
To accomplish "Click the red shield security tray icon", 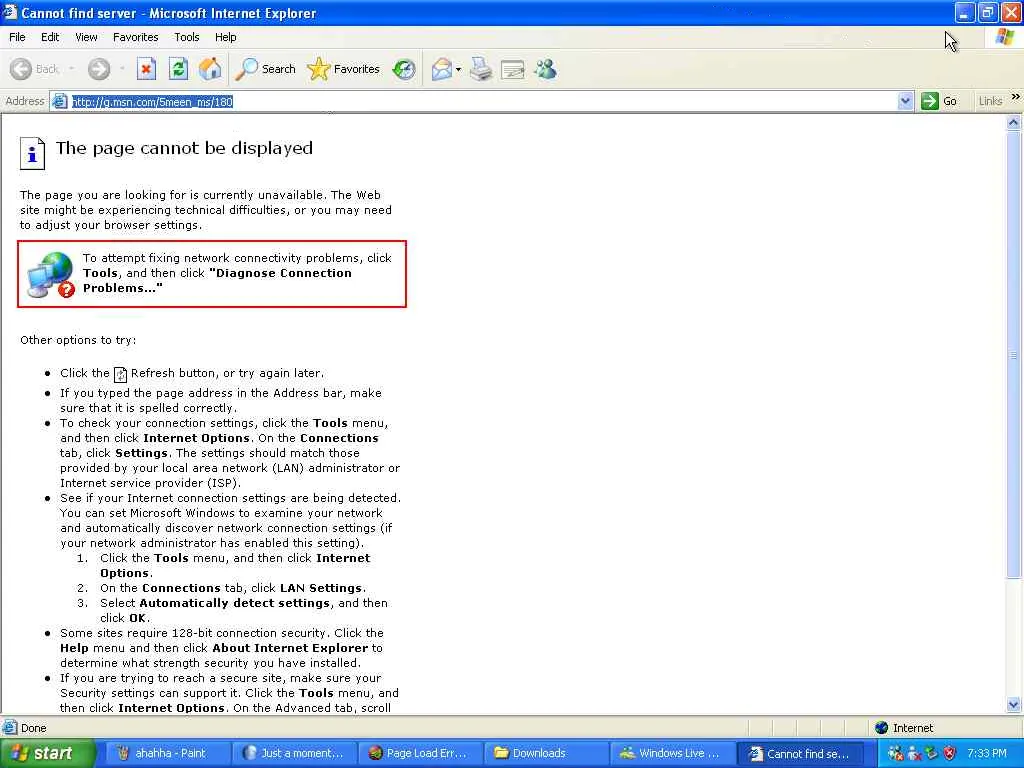I will [949, 753].
